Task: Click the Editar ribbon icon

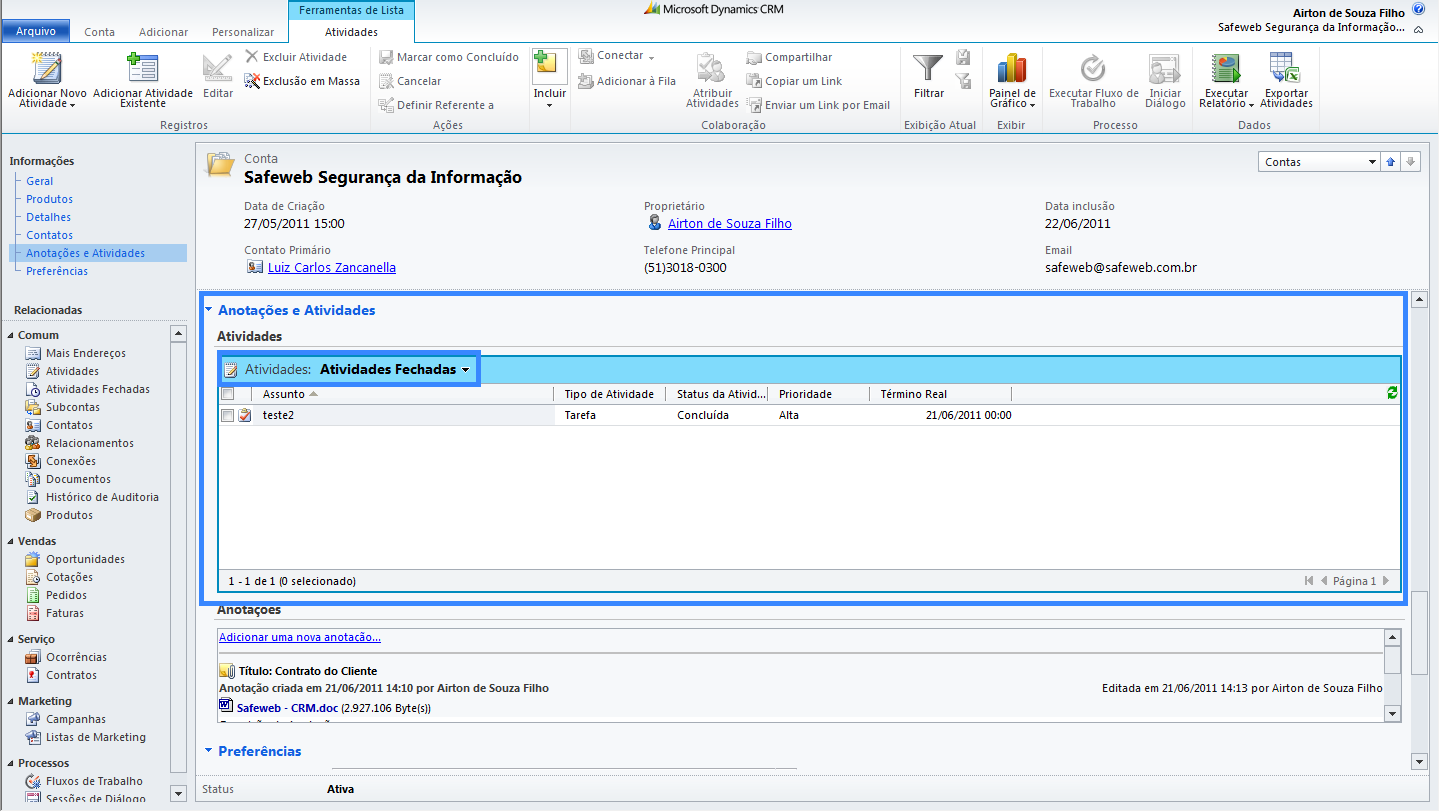Action: [218, 68]
